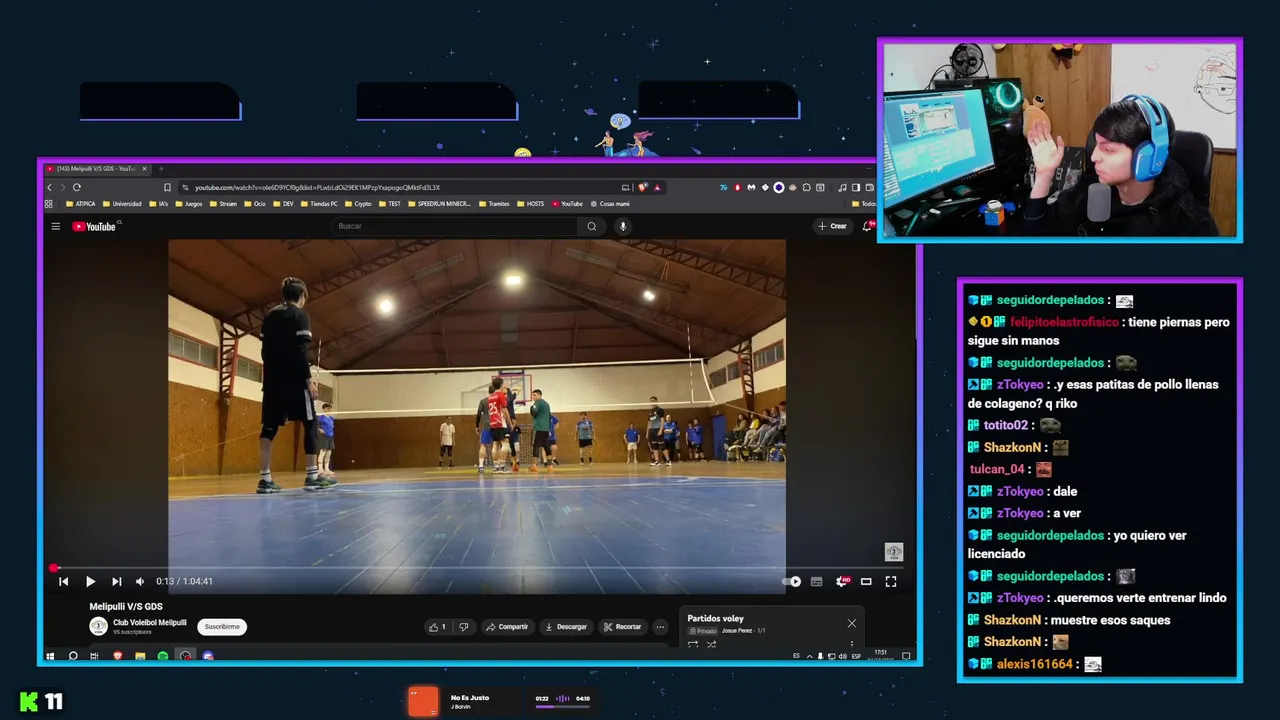Skip to next video in playlist

[116, 581]
